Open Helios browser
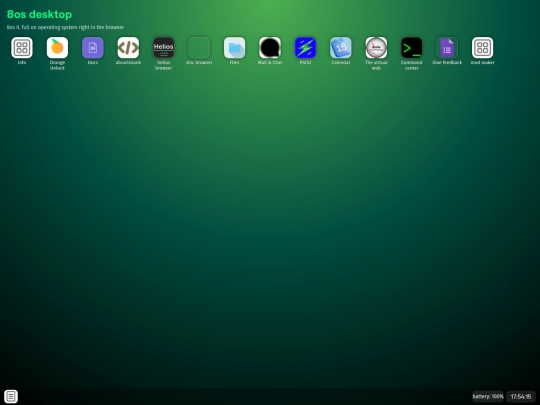 coord(164,48)
